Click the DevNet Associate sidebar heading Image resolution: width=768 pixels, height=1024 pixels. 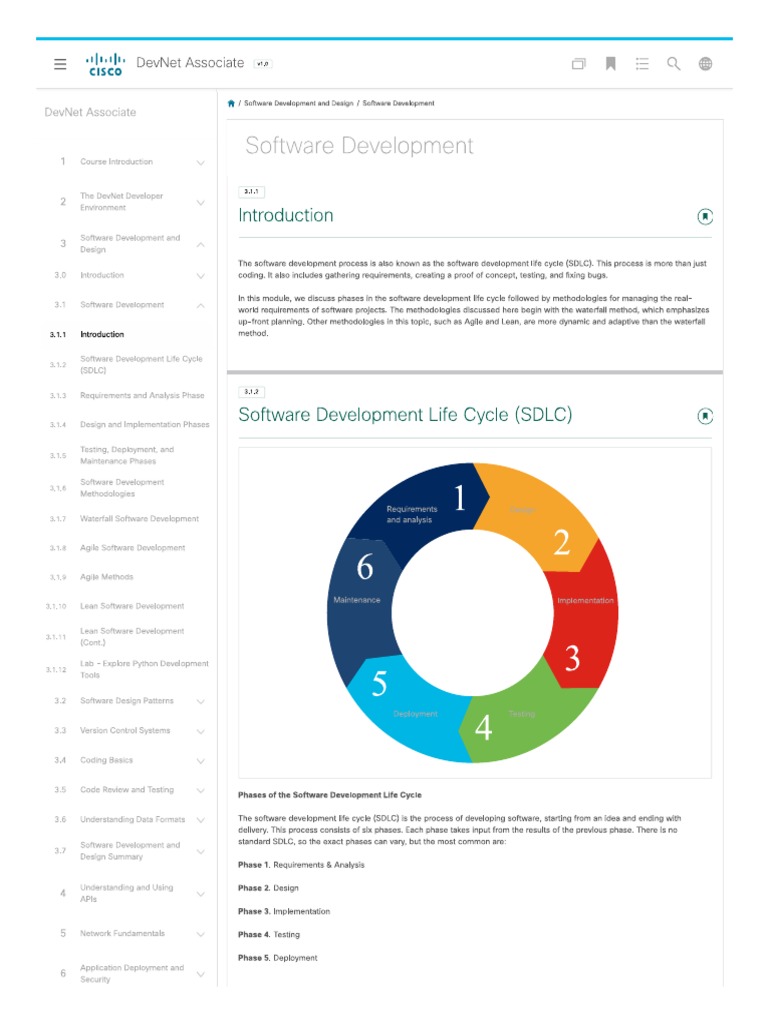pos(90,112)
